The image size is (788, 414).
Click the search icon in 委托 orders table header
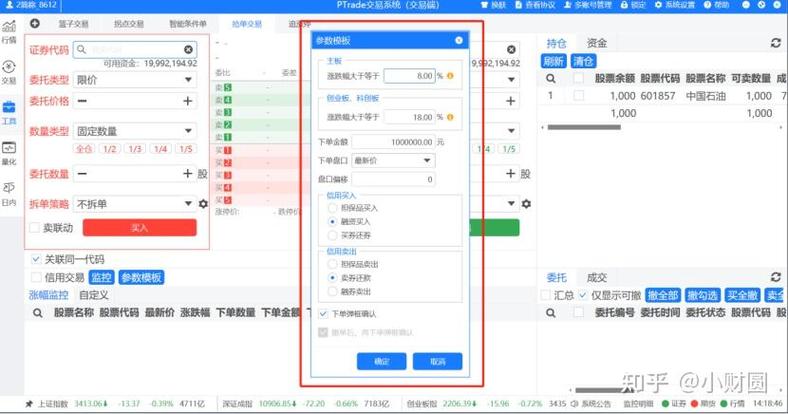coord(551,313)
